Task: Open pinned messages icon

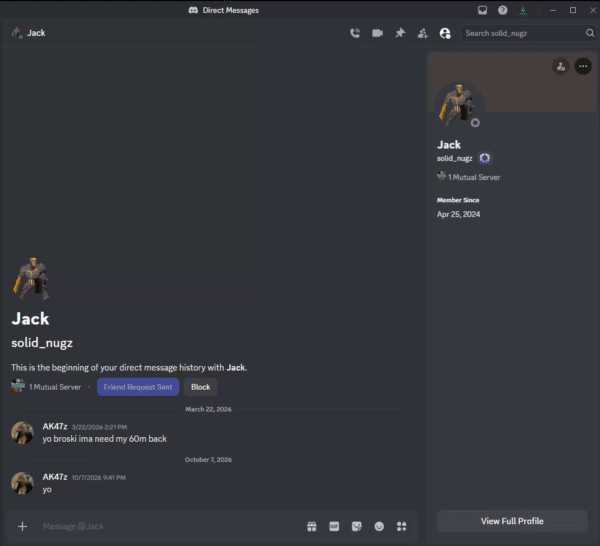Action: click(400, 33)
